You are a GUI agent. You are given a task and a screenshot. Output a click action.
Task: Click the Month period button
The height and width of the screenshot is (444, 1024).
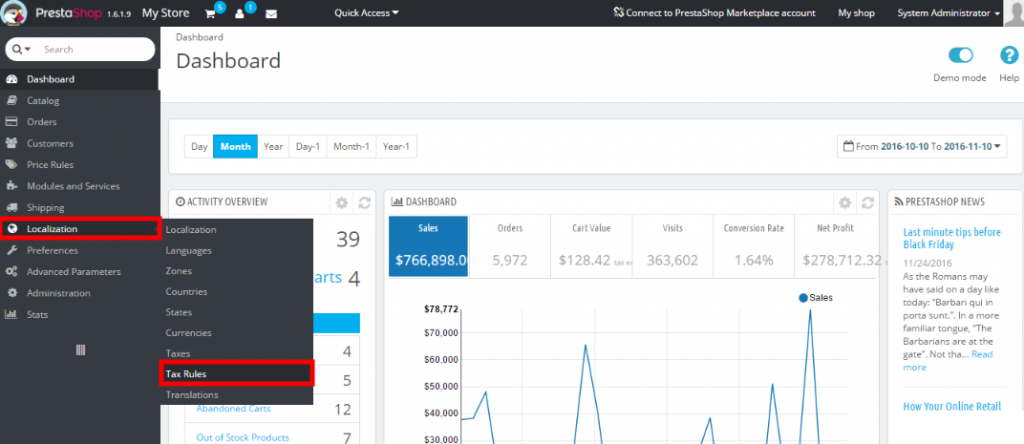pyautogui.click(x=236, y=146)
